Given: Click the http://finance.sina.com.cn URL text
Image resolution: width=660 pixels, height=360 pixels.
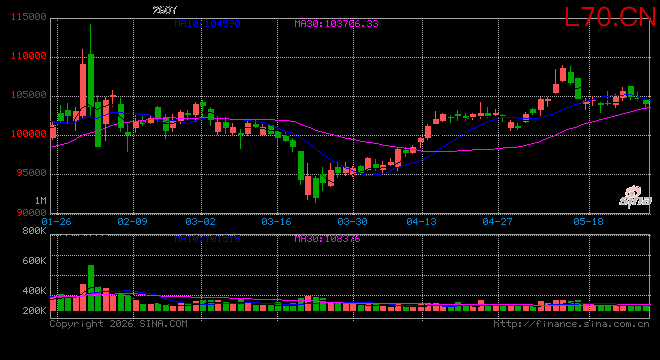Looking at the screenshot, I should click(x=571, y=324).
